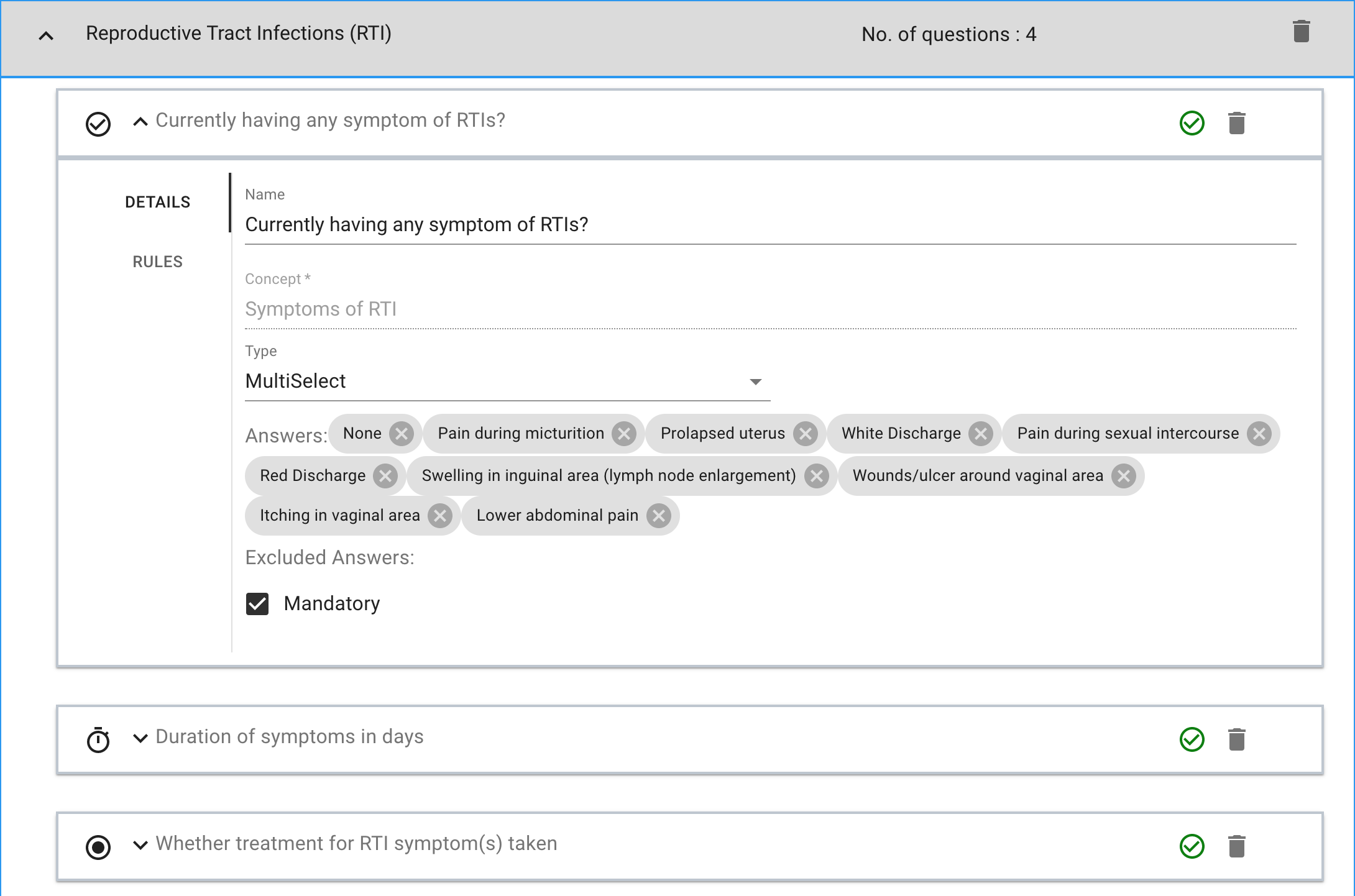Delete the Reproductive Tract Infections group

[x=1301, y=32]
